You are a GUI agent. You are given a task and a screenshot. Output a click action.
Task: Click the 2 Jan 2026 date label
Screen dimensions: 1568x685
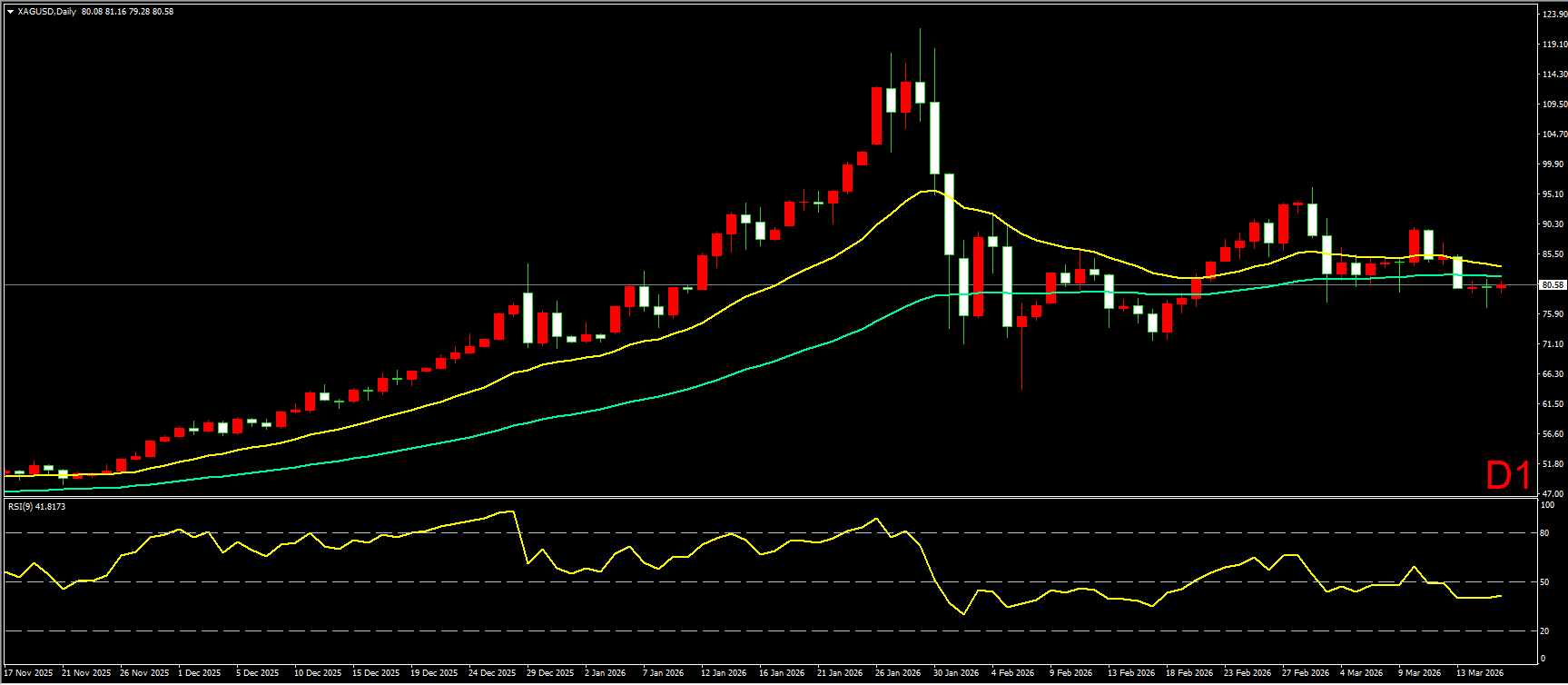click(606, 673)
